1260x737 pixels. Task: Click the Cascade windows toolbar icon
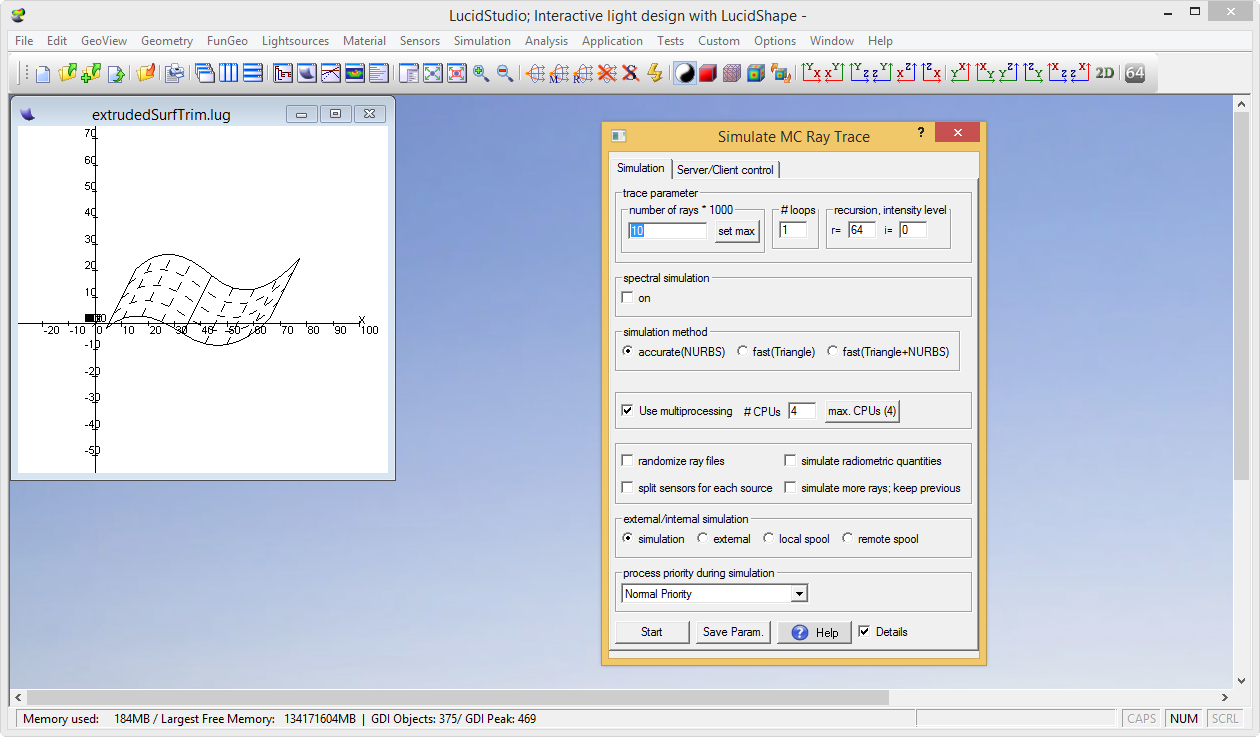205,73
